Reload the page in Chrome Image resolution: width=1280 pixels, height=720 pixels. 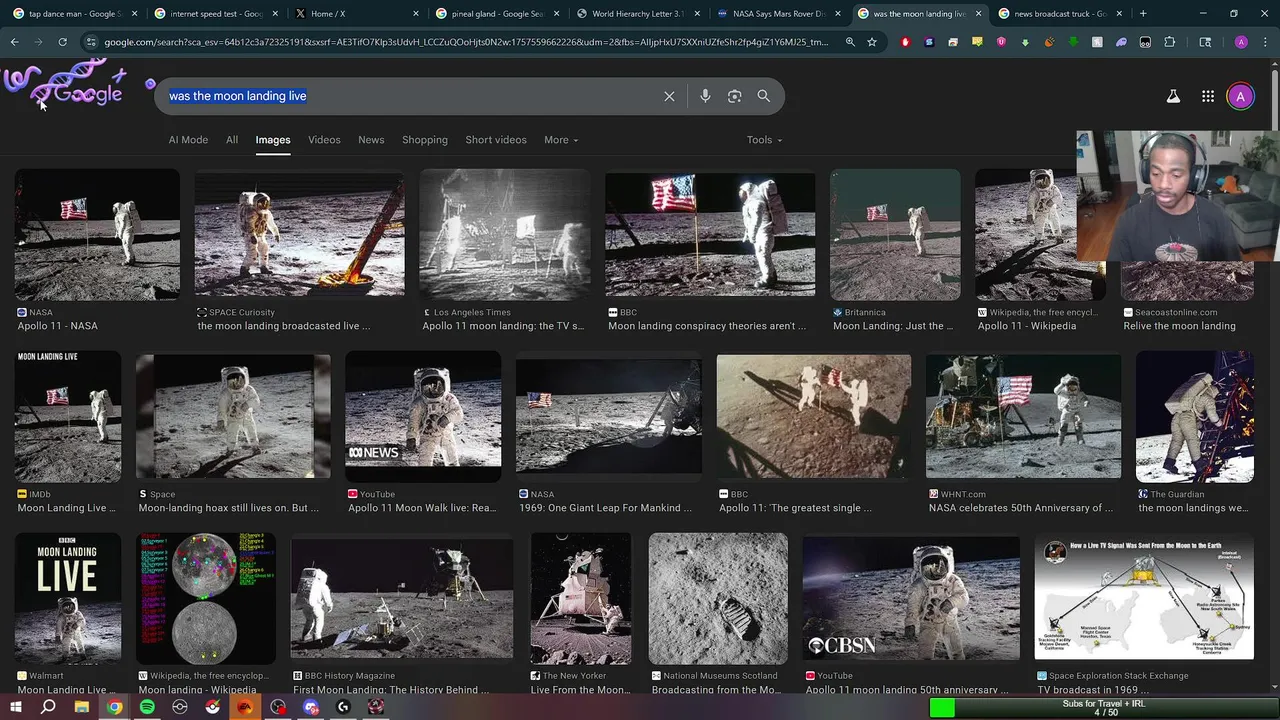[62, 42]
